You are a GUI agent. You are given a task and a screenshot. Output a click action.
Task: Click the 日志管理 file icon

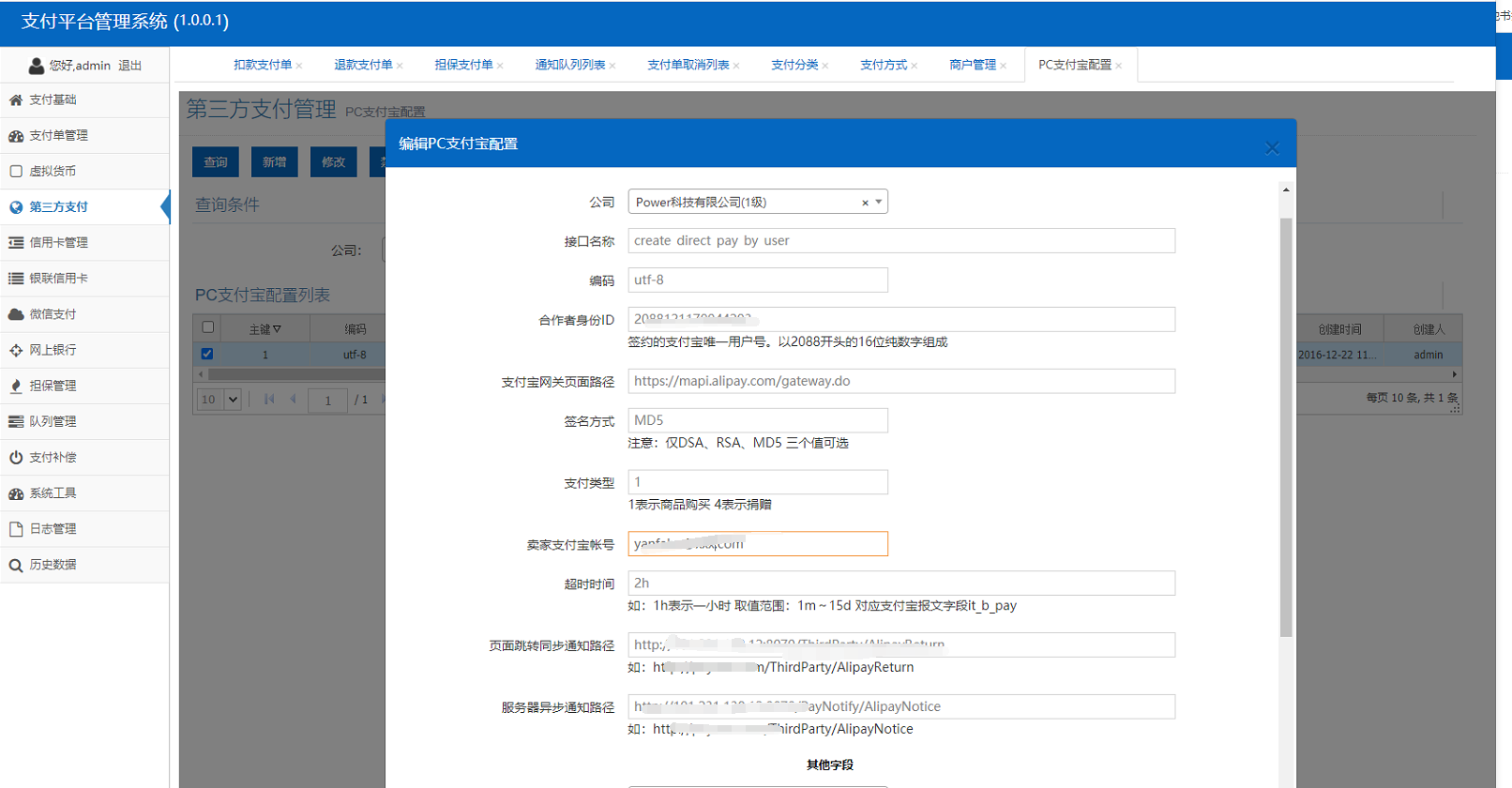(x=16, y=529)
